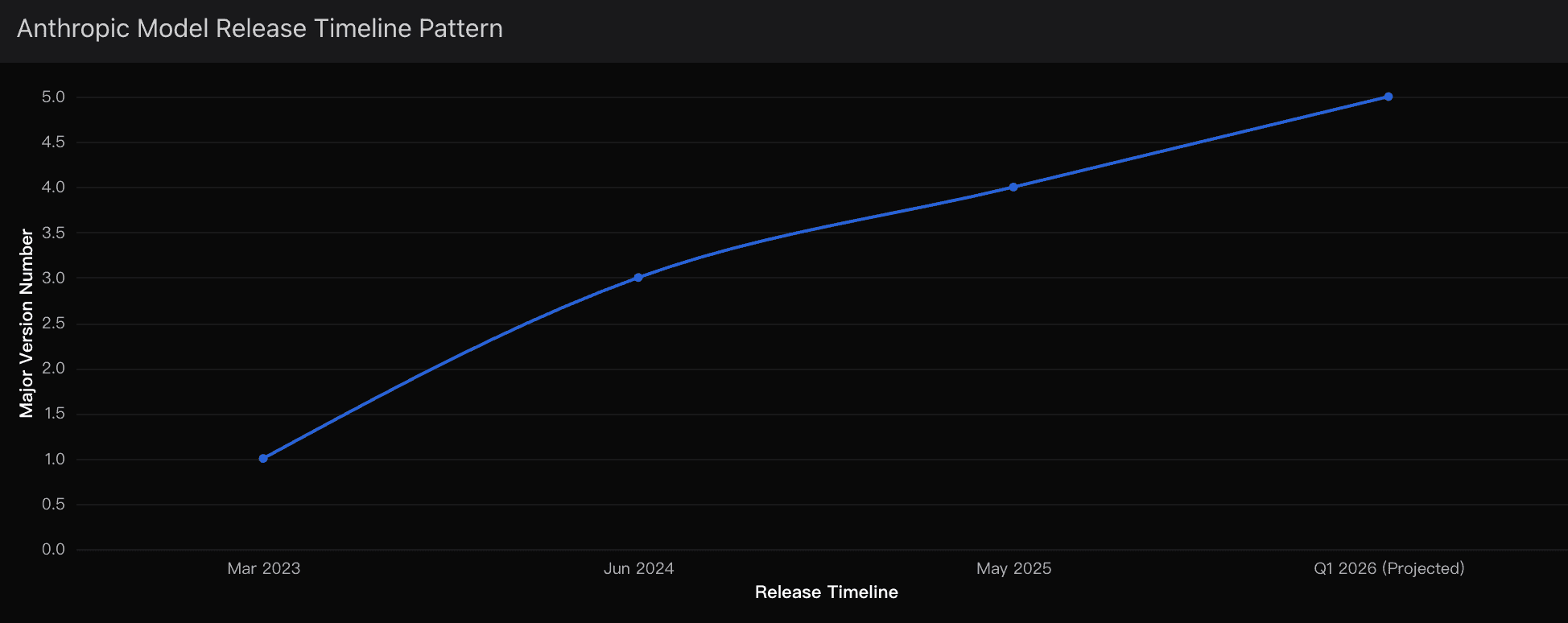Click the 'Q1 2026 (Projected)' axis label
Image resolution: width=1568 pixels, height=623 pixels.
pyautogui.click(x=1389, y=568)
